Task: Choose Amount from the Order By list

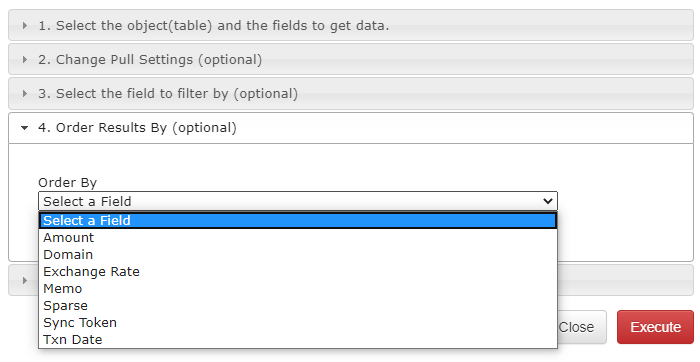Action: [298, 238]
